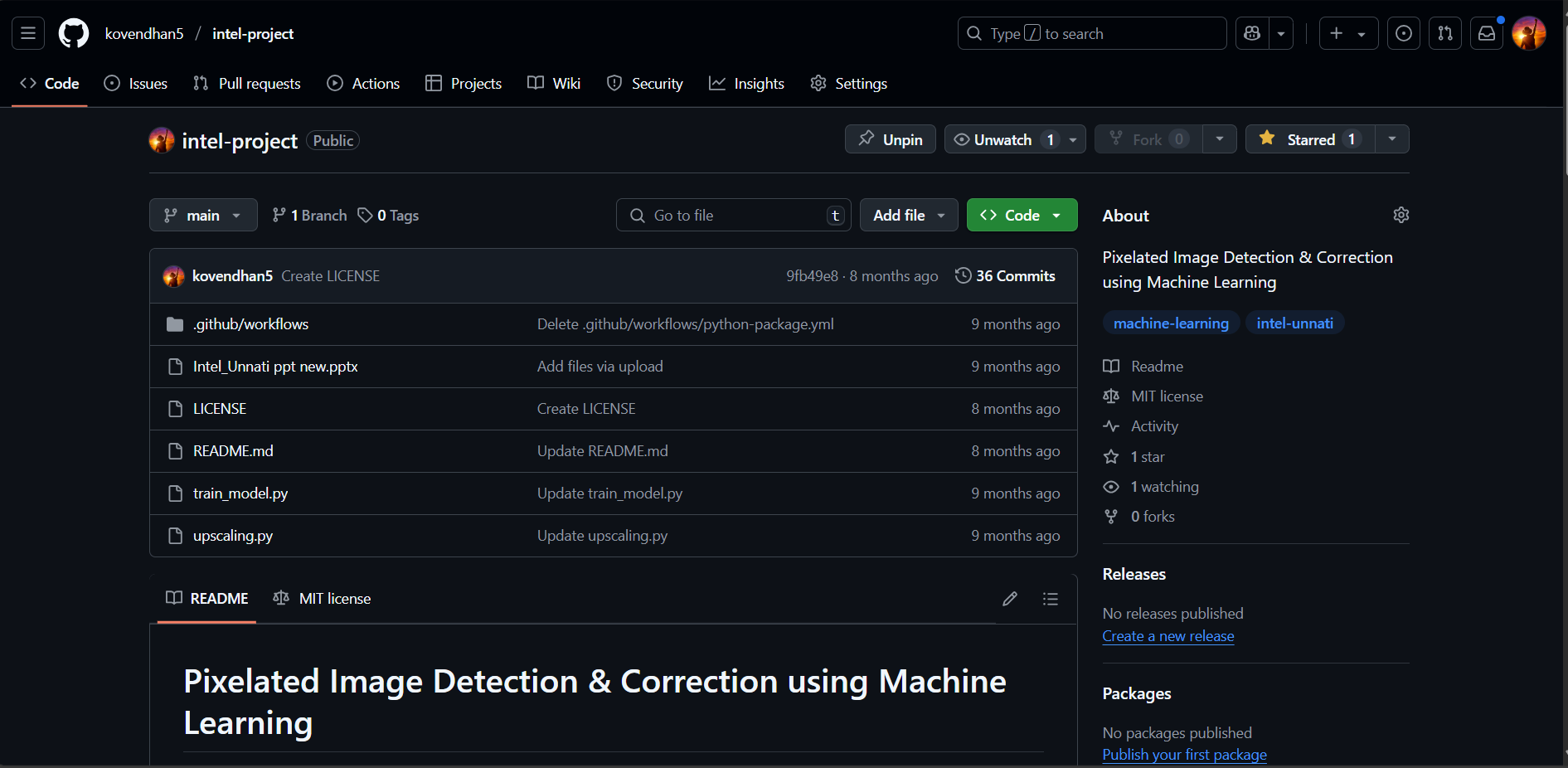Open kovendhan5 latest commit author link
Viewport: 1568px width, 768px height.
pos(232,276)
